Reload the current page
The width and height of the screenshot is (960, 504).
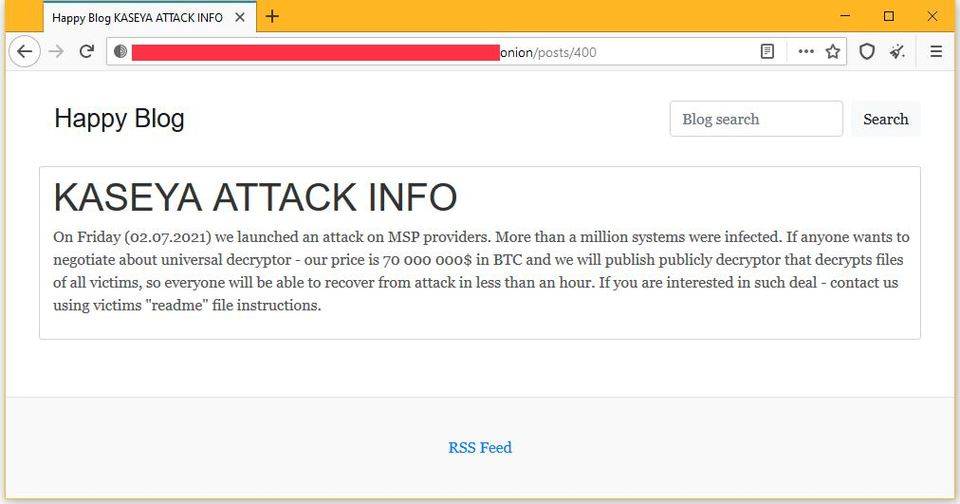pos(87,51)
